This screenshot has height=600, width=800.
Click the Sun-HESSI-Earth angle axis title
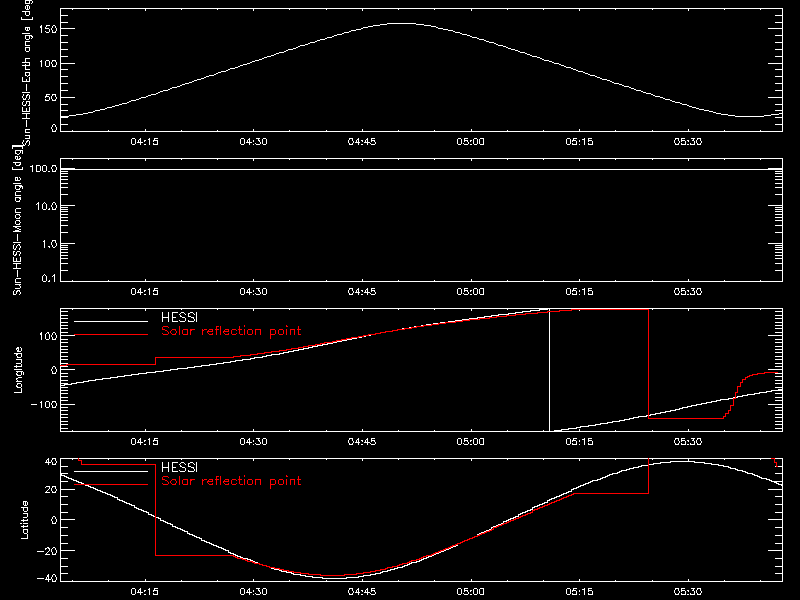[x=26, y=71]
